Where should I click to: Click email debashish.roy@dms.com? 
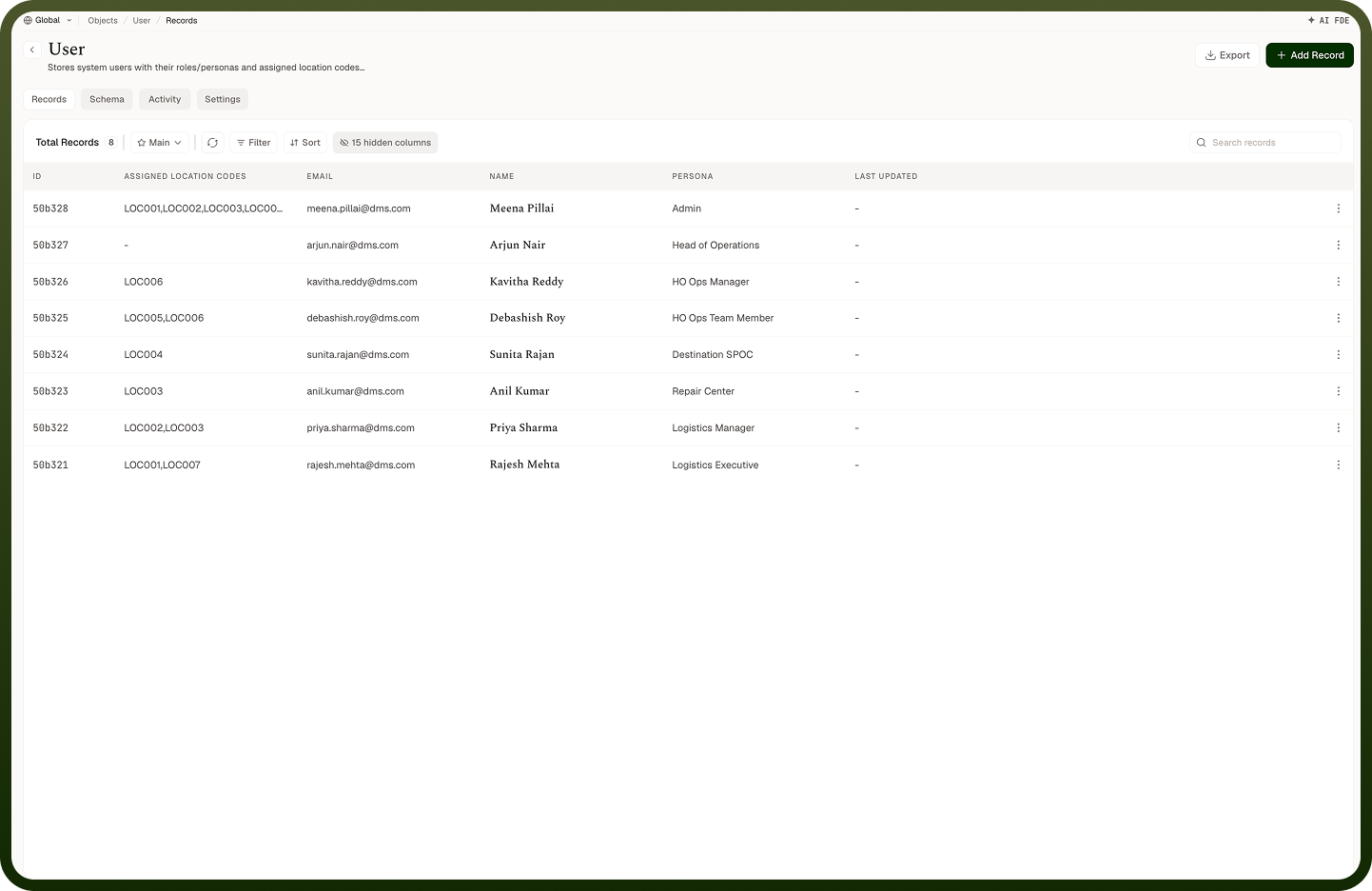pyautogui.click(x=363, y=318)
